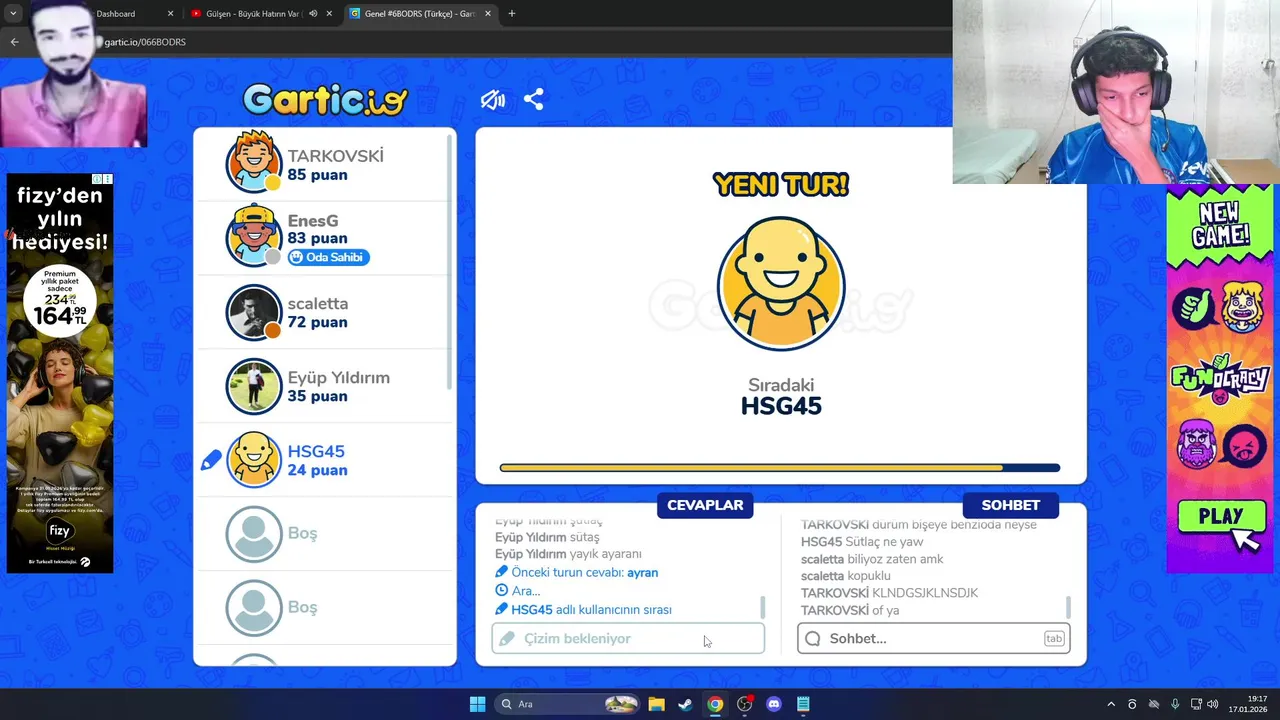
Task: Click the microphone icon in system tray
Action: click(x=1175, y=704)
